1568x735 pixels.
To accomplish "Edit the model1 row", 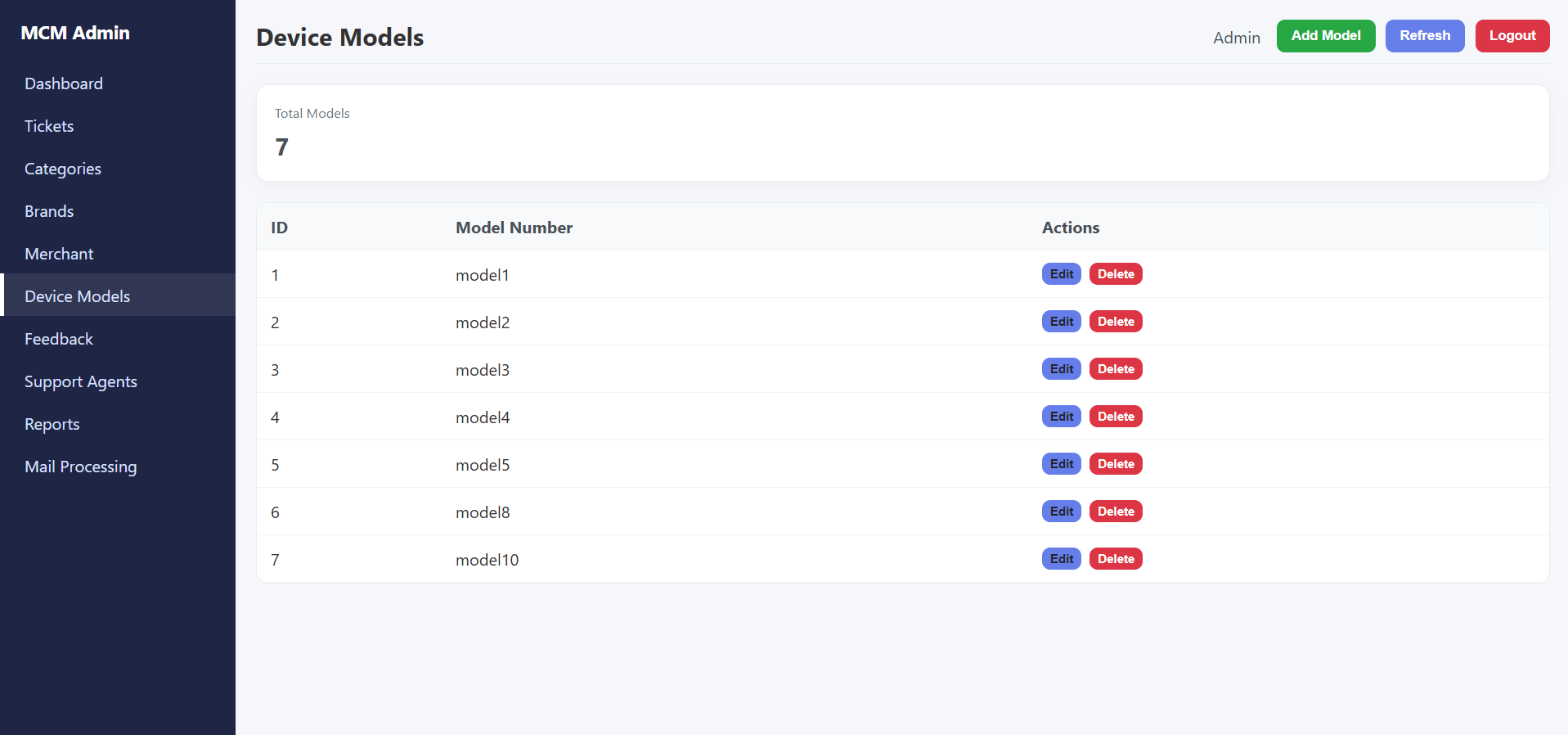I will (x=1061, y=274).
